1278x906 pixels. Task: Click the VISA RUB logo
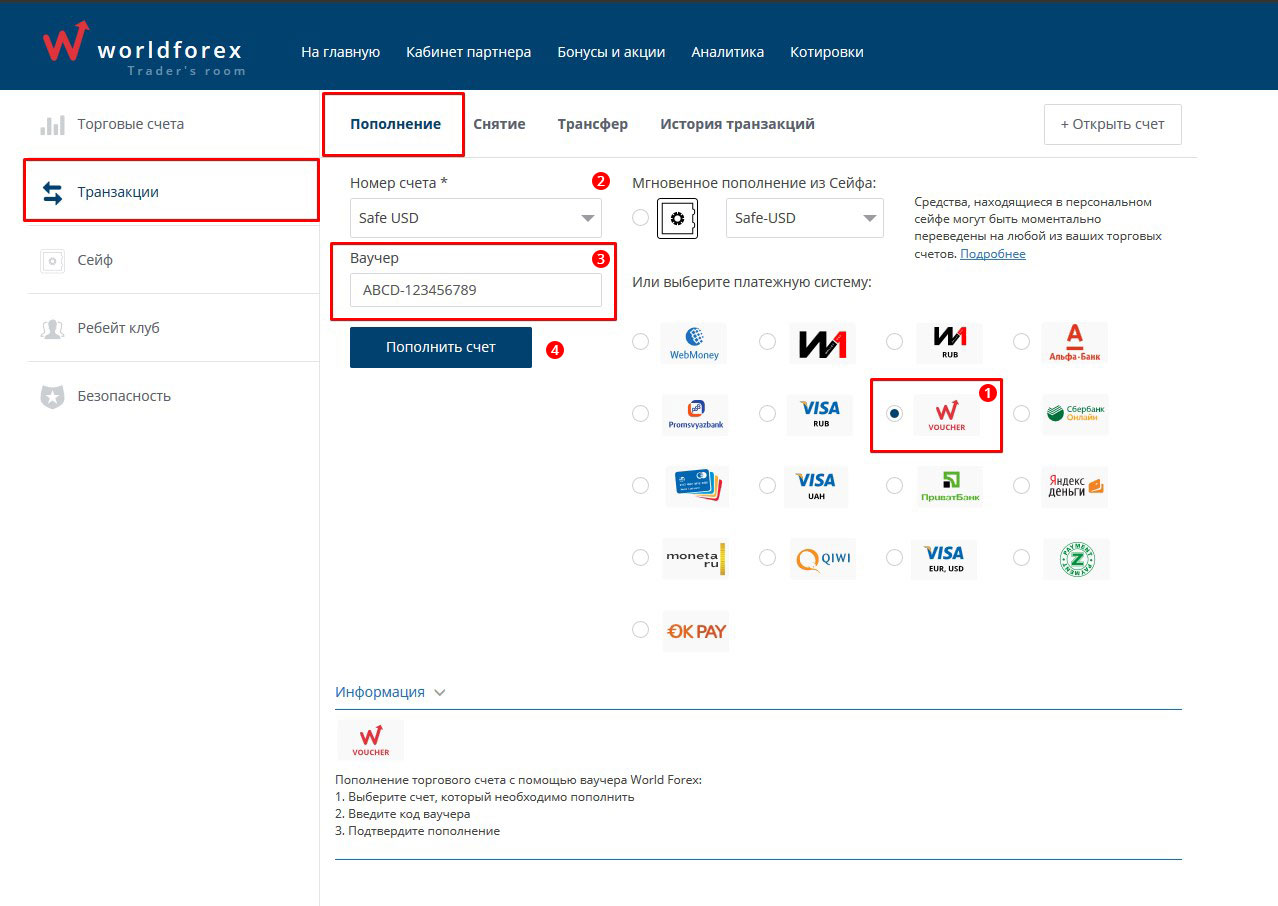820,414
